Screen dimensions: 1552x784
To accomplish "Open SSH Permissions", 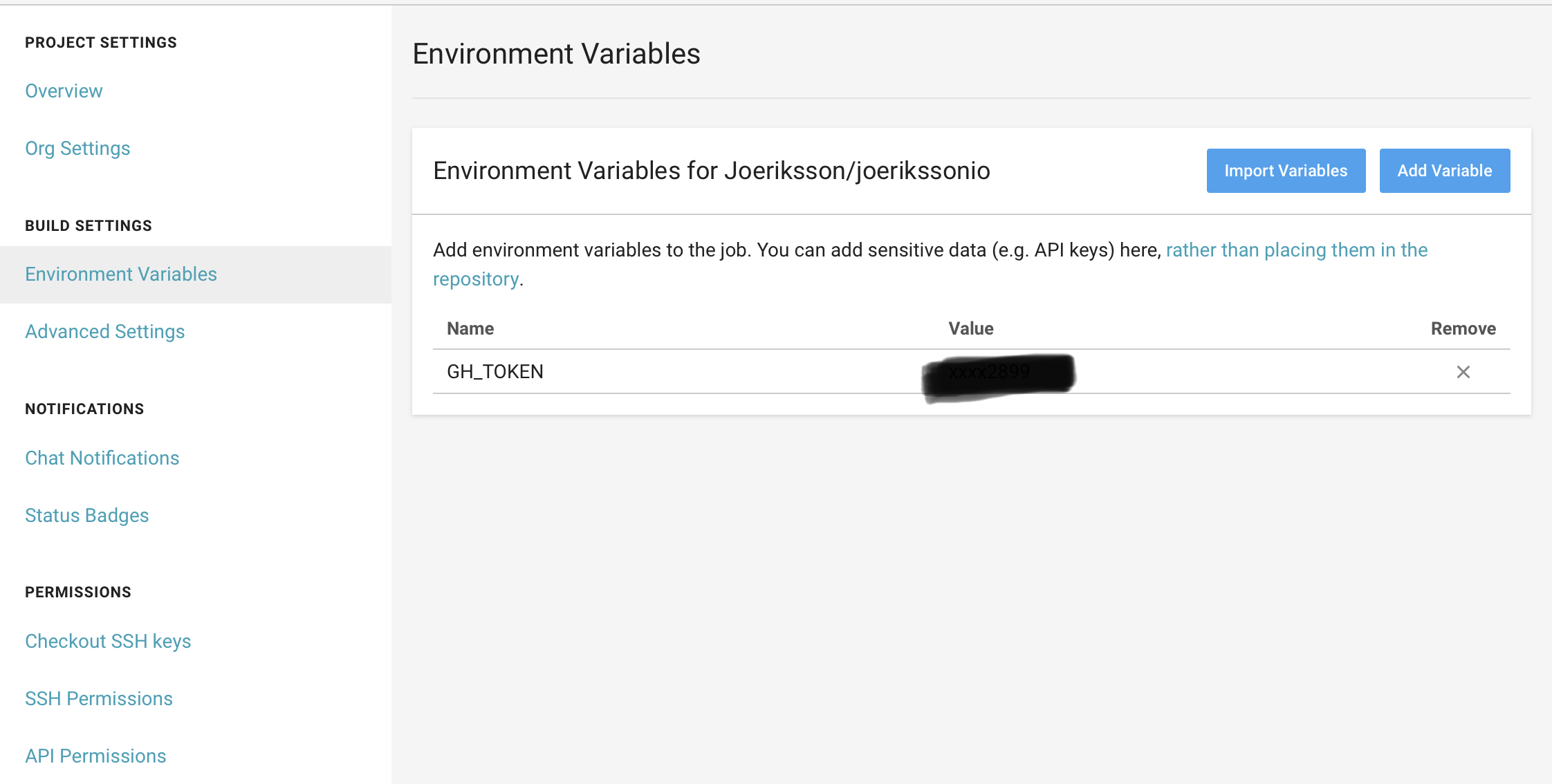I will click(99, 698).
